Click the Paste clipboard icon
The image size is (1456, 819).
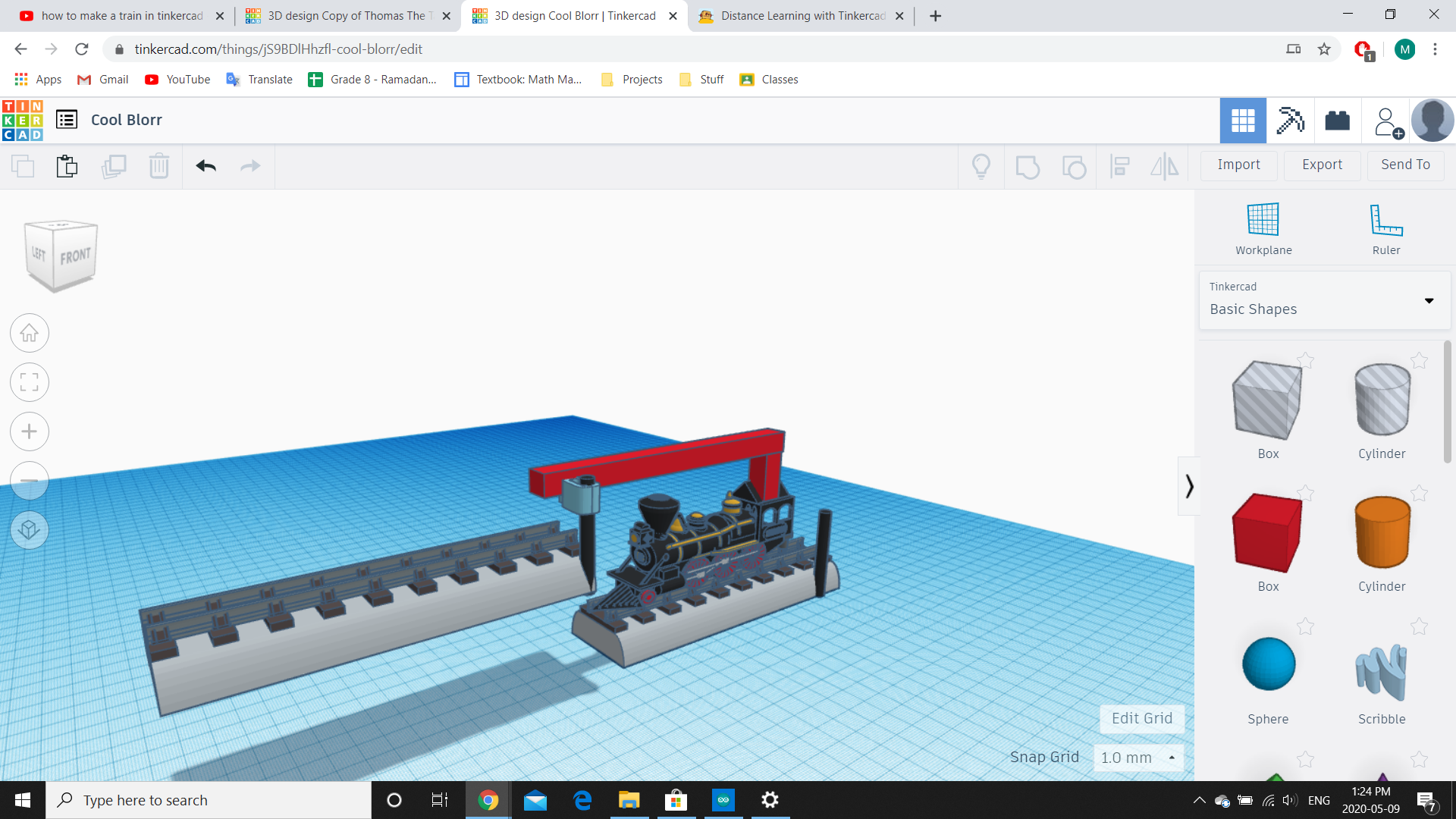click(67, 166)
